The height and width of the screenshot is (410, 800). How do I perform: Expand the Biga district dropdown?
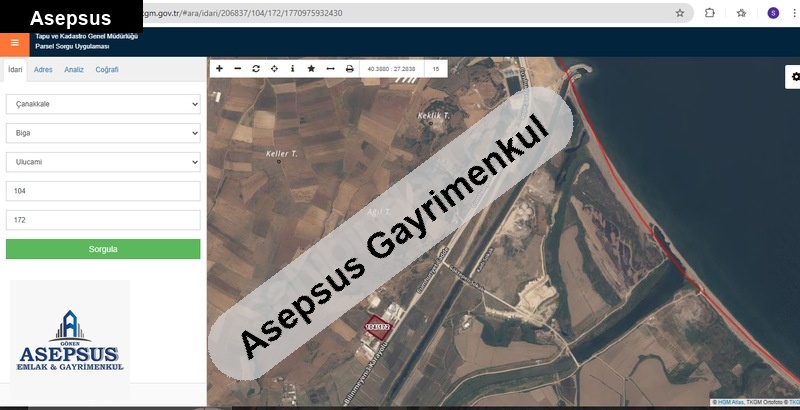coord(103,133)
